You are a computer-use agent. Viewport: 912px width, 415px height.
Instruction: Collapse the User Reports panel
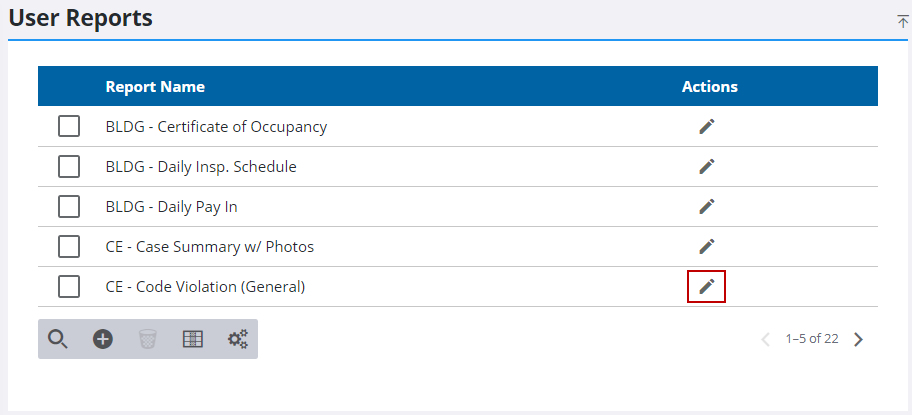pyautogui.click(x=903, y=21)
